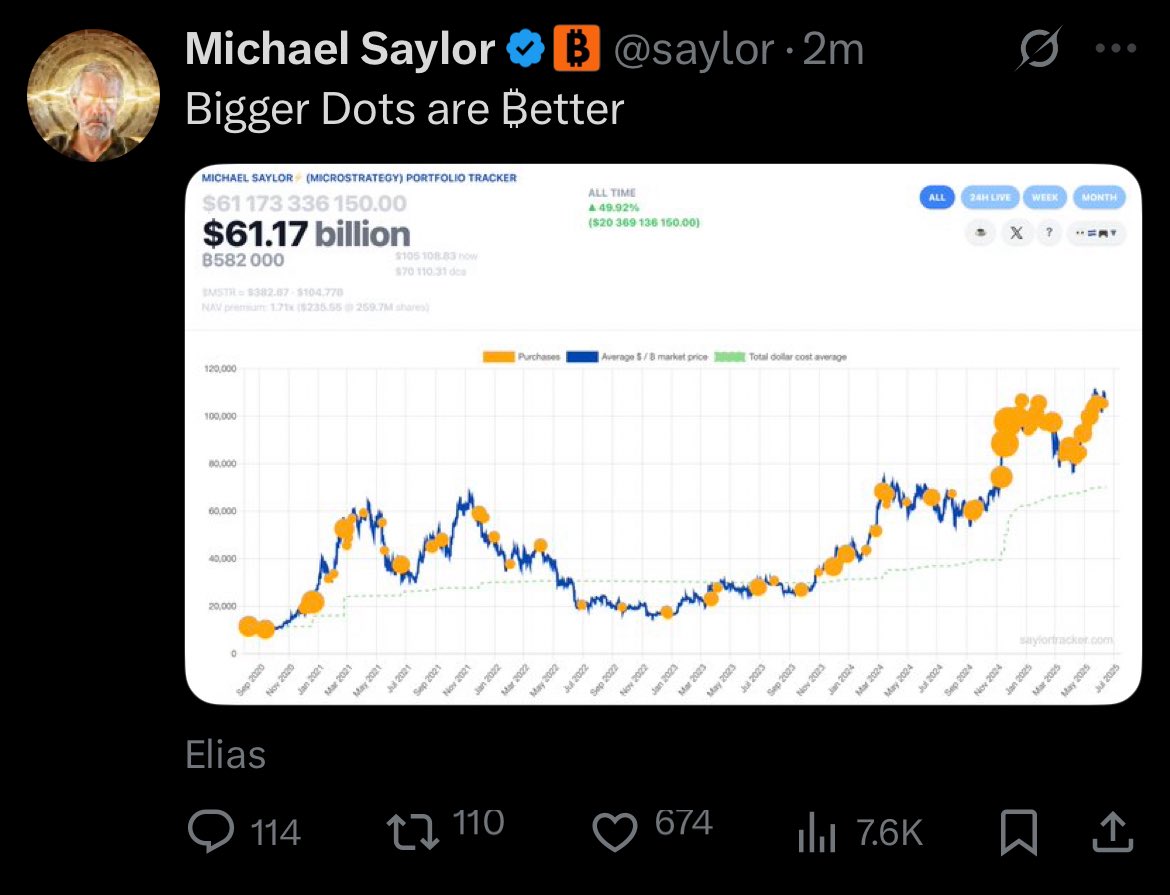Click the X logo button in tracker

coord(1016,233)
